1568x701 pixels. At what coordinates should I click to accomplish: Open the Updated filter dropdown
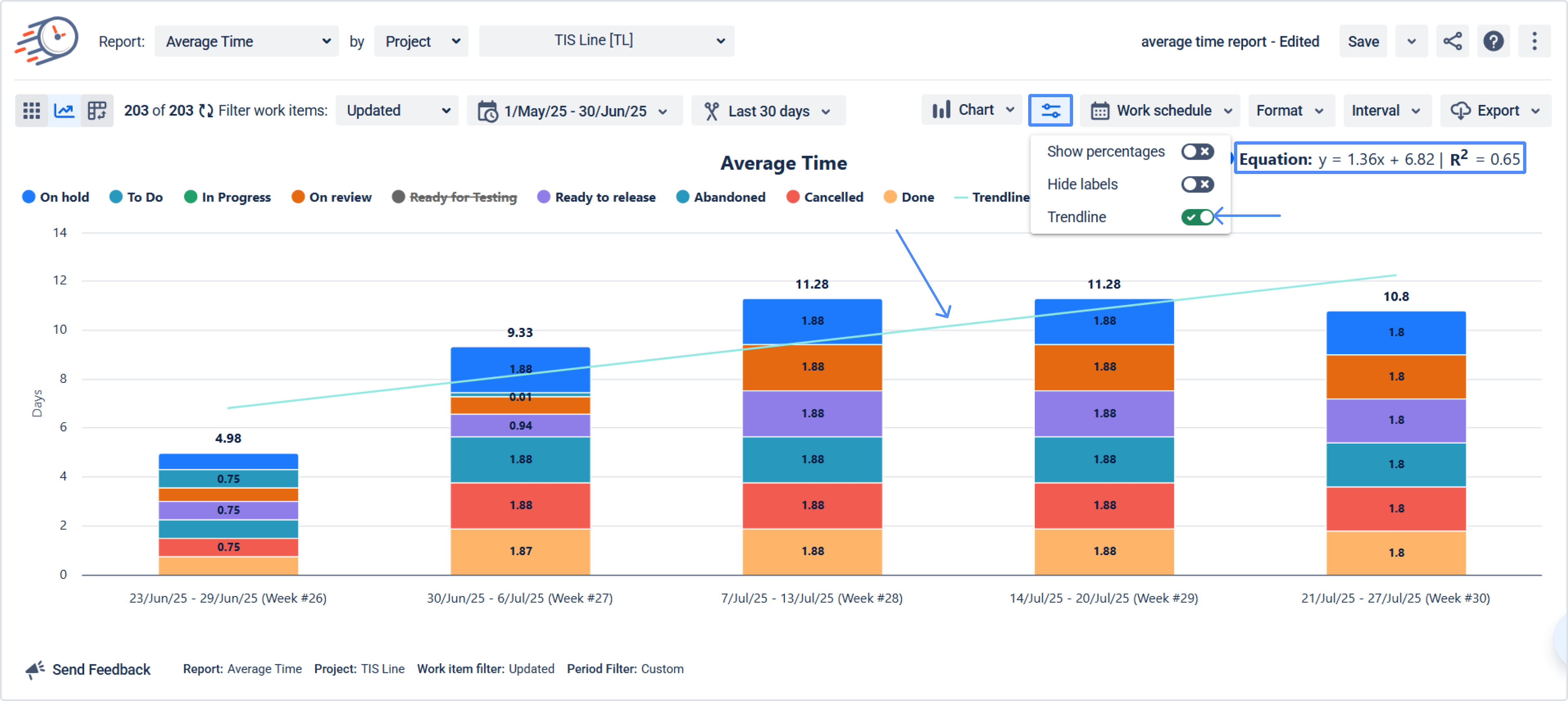pyautogui.click(x=397, y=110)
